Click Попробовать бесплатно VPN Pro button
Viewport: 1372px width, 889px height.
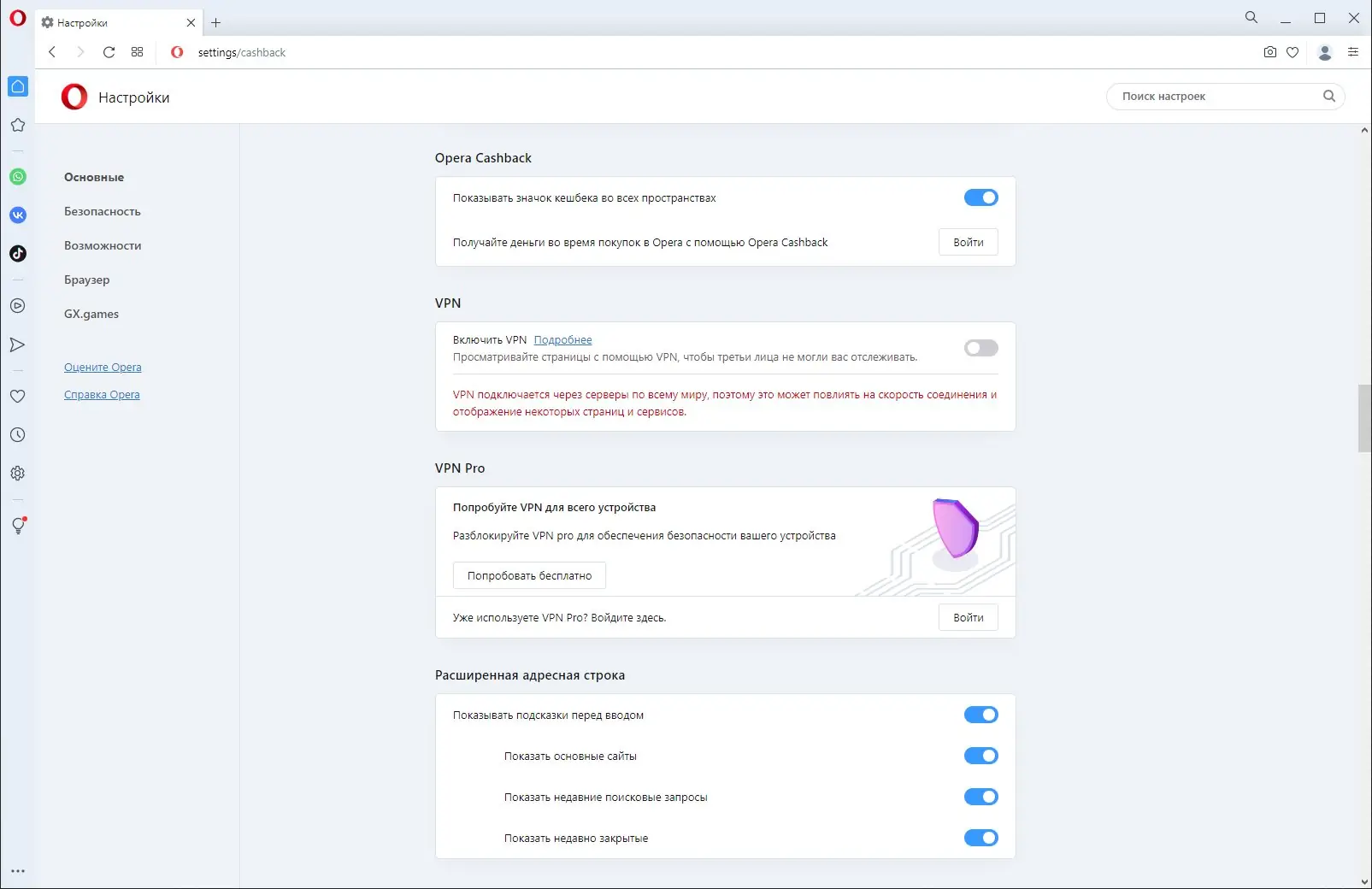[x=529, y=575]
